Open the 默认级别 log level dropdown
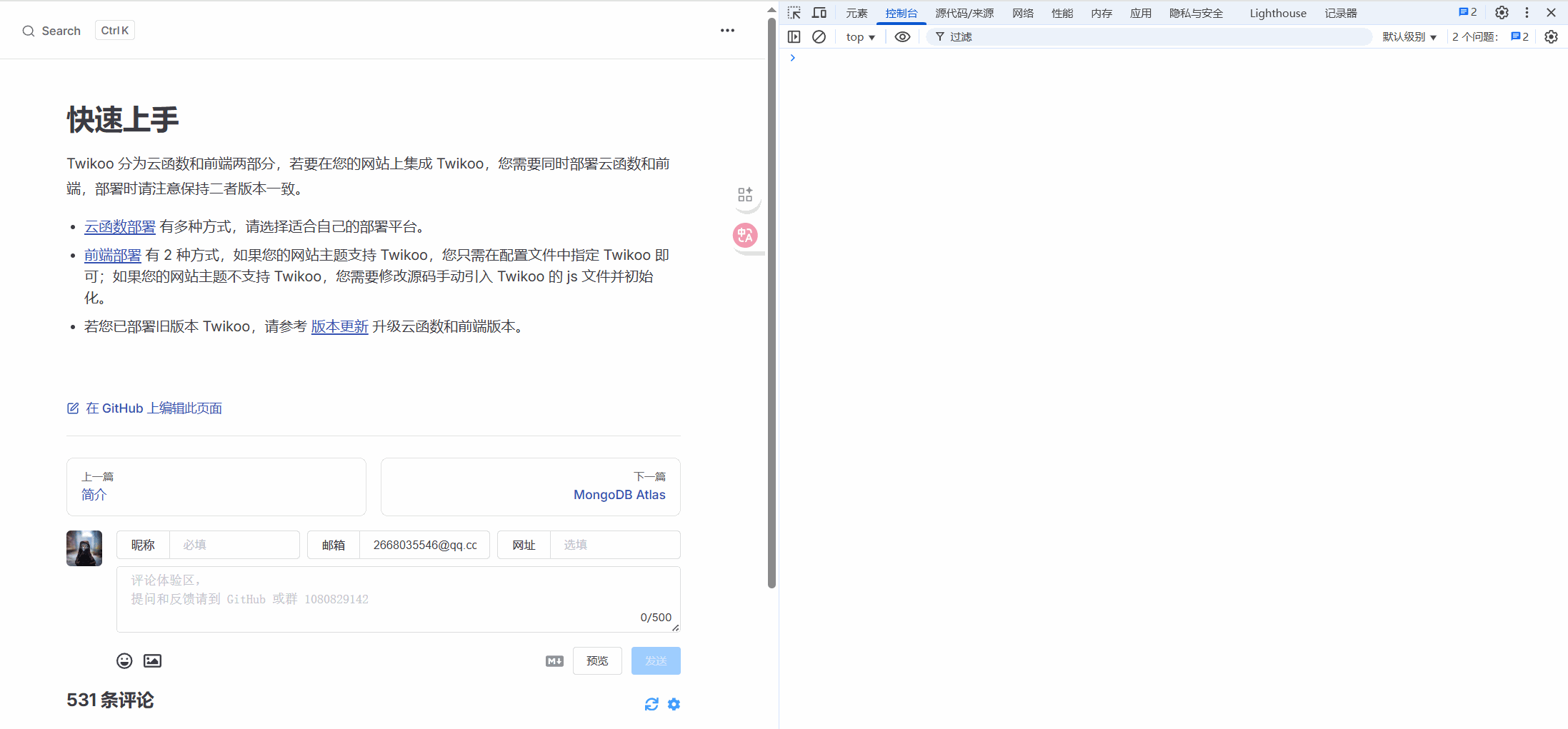 tap(1409, 37)
